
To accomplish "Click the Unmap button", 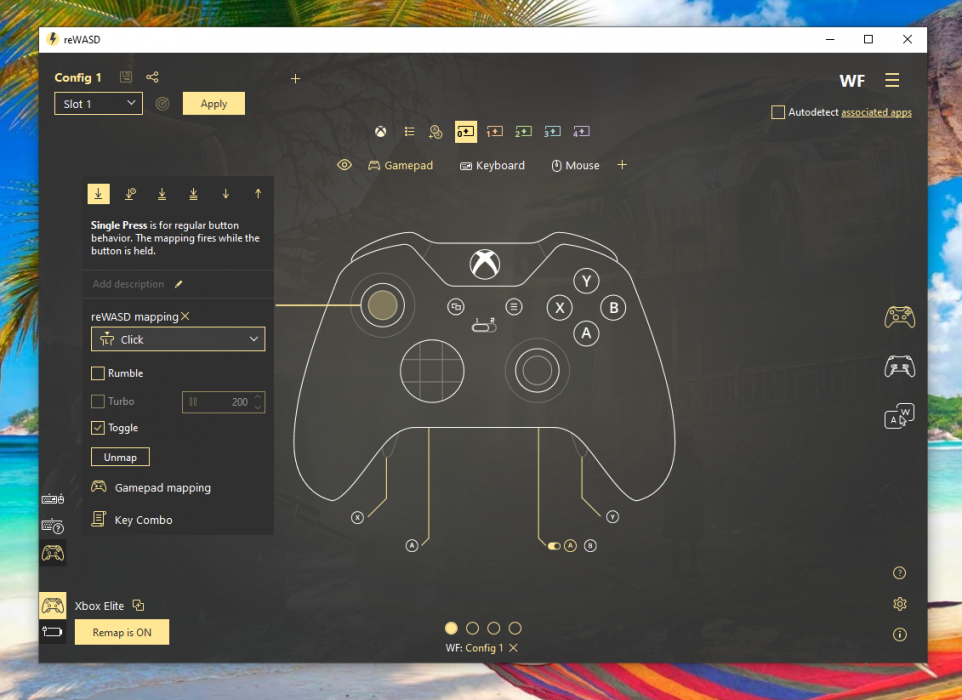I will [x=120, y=457].
